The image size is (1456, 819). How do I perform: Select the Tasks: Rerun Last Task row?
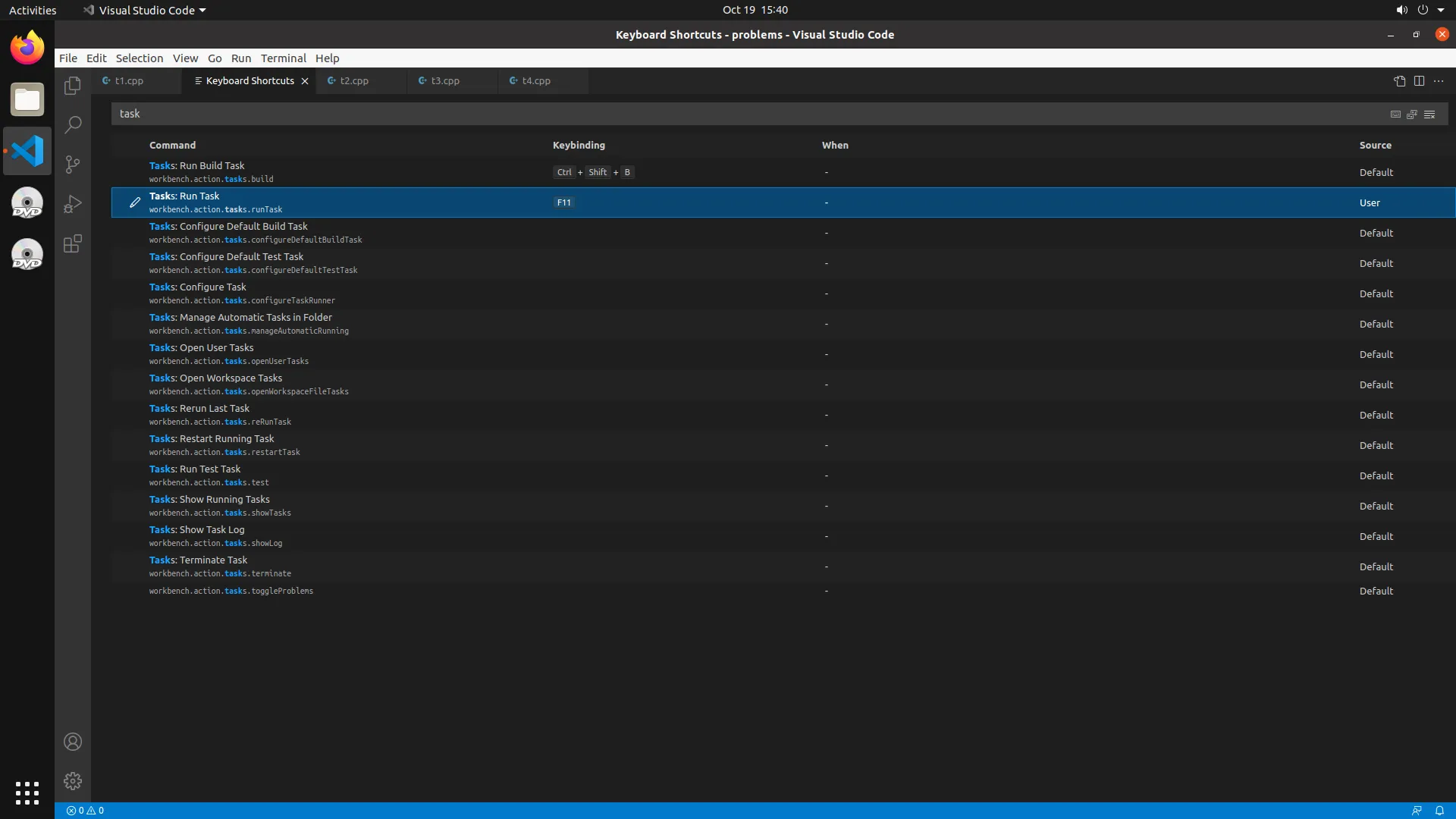click(x=783, y=415)
